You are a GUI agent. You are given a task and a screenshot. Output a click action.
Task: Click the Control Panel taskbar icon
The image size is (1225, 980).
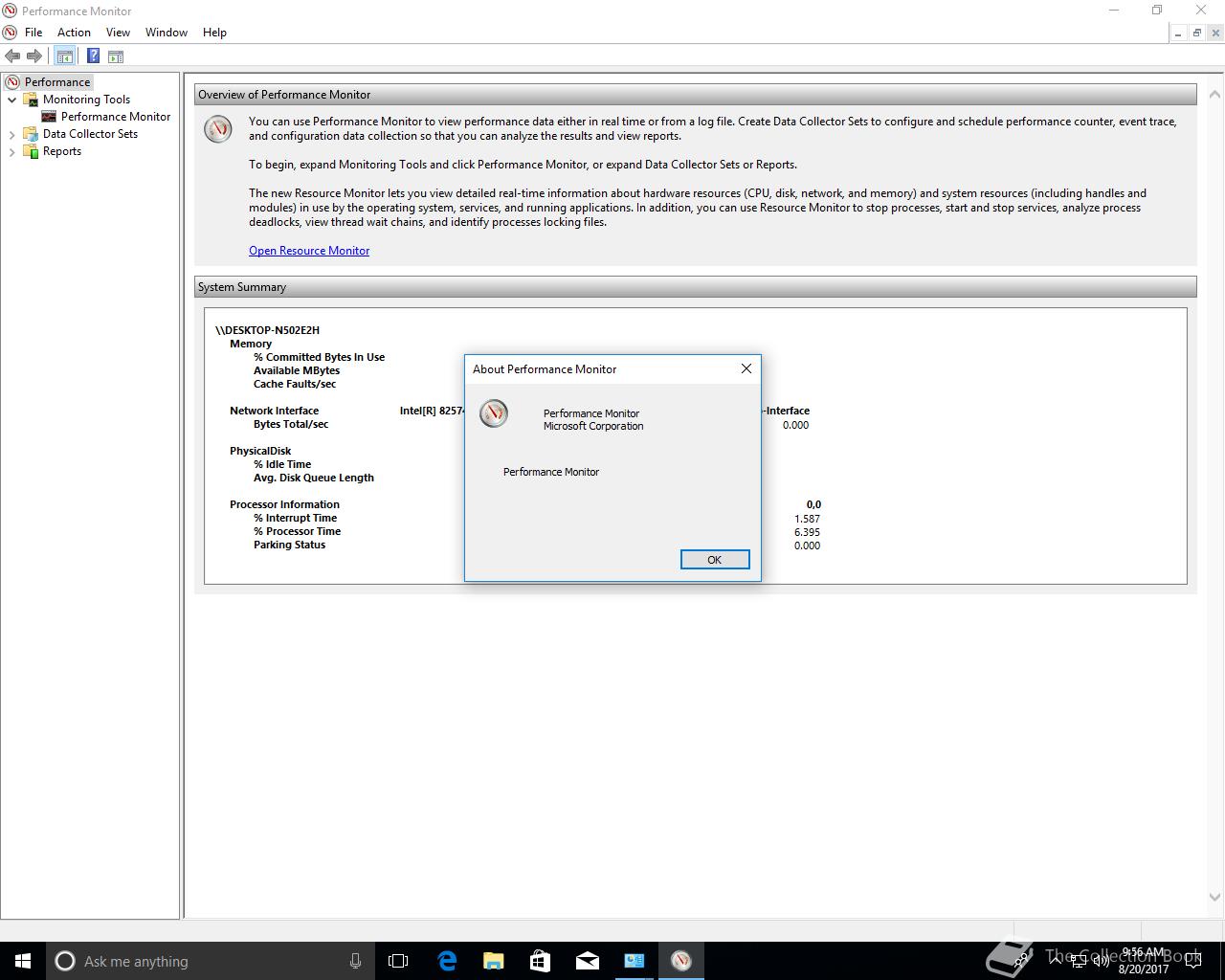[x=635, y=961]
